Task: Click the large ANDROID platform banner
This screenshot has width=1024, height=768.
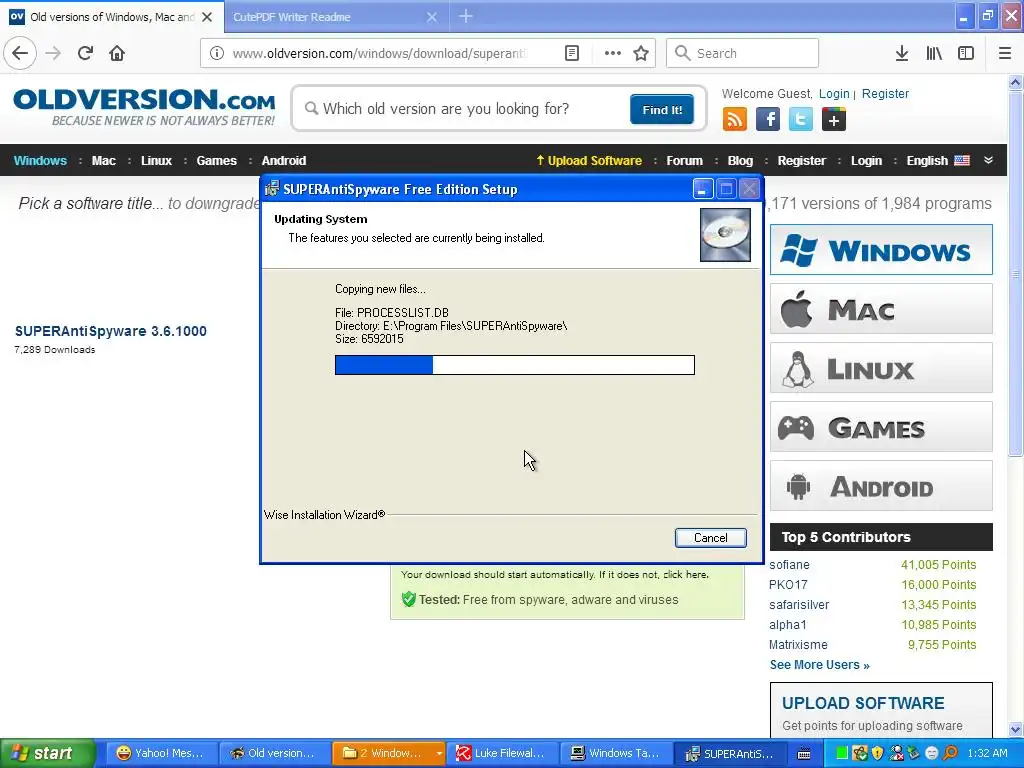Action: click(881, 486)
